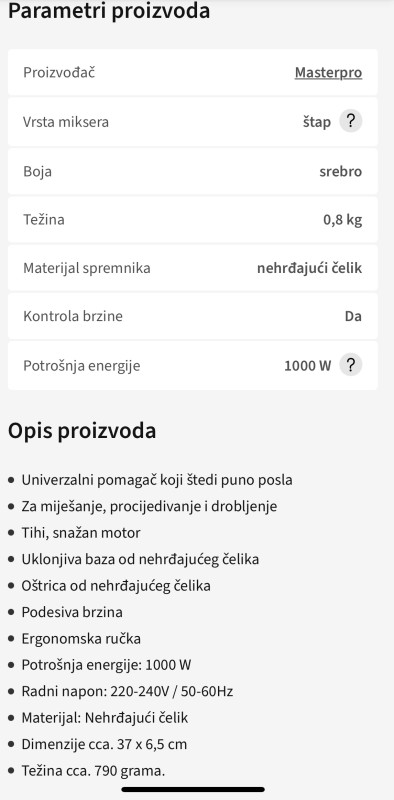Image resolution: width=394 pixels, height=800 pixels.
Task: Tap the Opis proizvoda heading
Action: (82, 431)
